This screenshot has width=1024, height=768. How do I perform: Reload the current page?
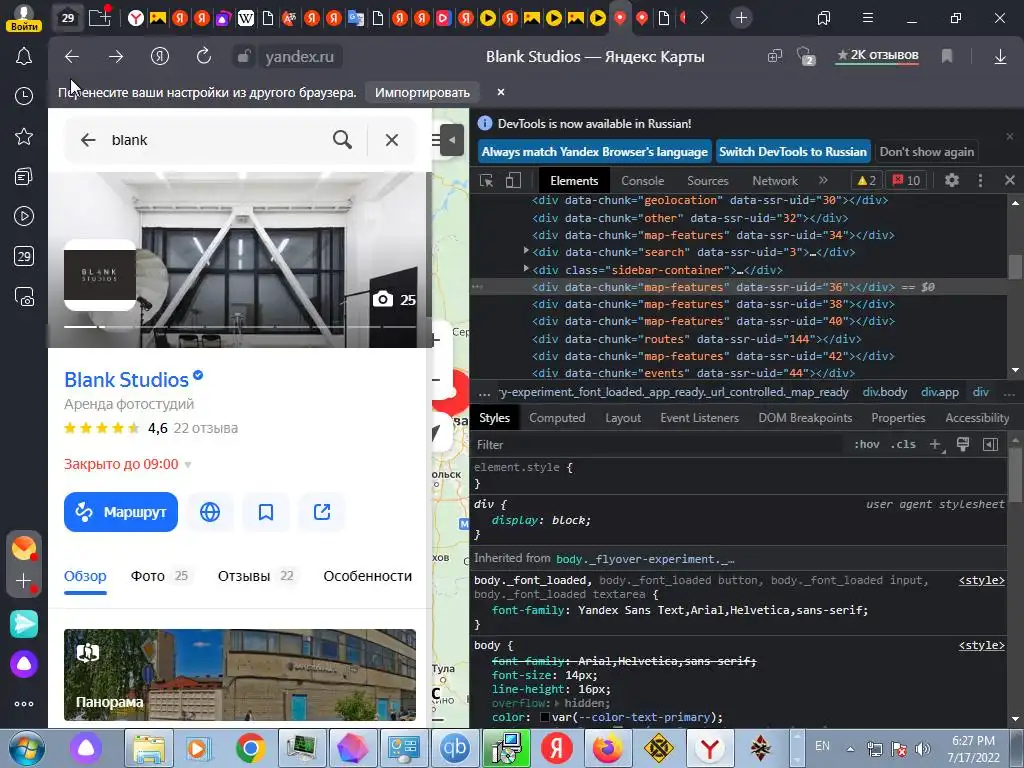tap(204, 57)
